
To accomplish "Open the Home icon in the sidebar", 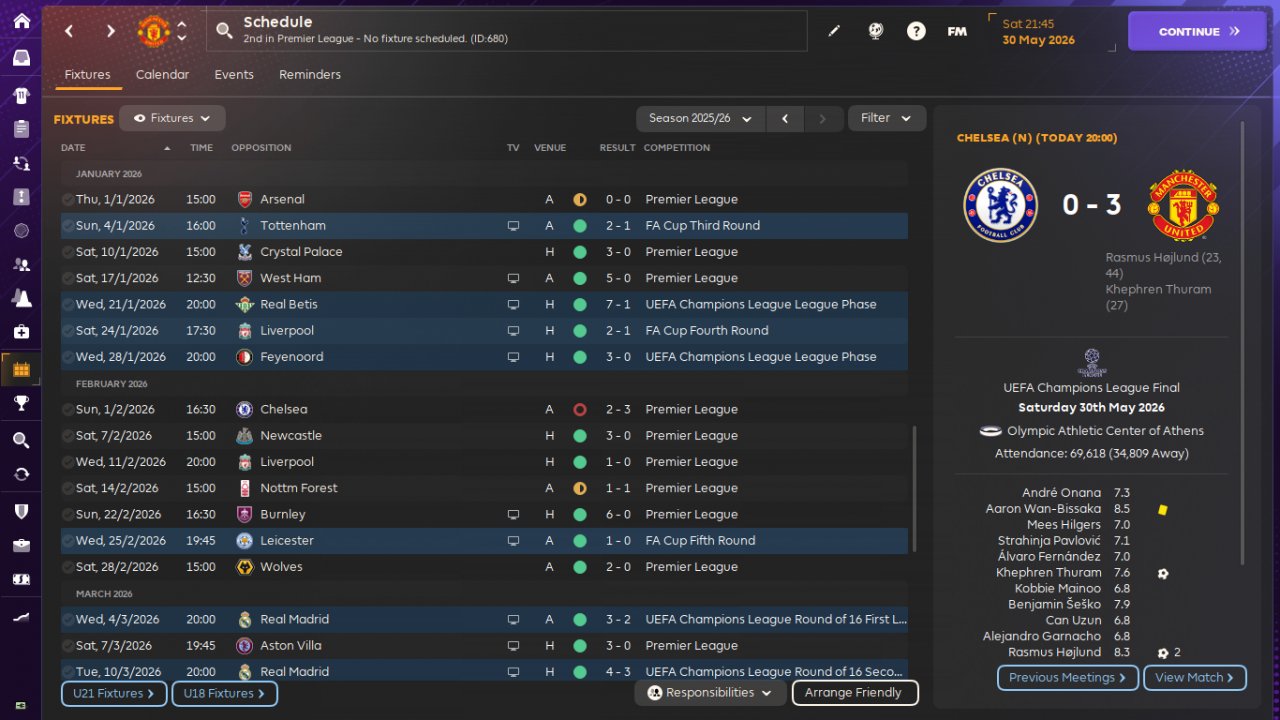I will pos(21,22).
